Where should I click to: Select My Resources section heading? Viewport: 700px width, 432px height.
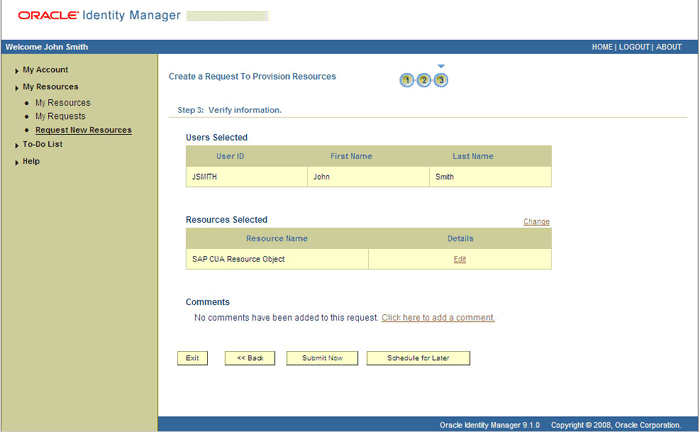(50, 87)
